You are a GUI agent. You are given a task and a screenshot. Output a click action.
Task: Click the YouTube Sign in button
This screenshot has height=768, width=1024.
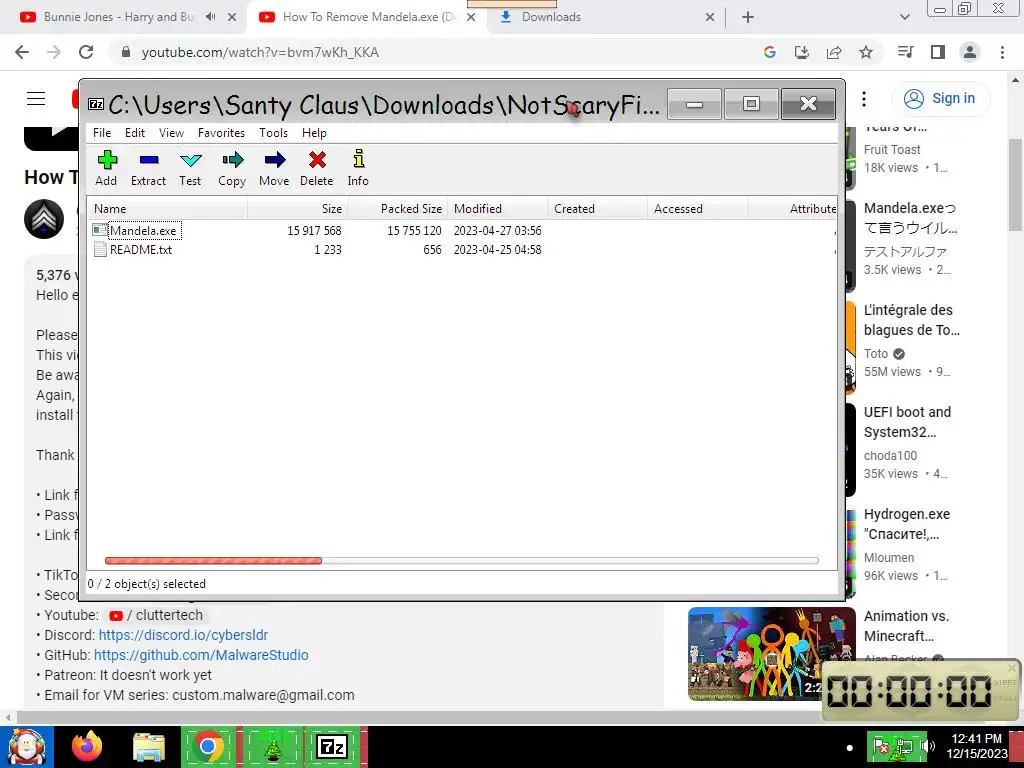[x=940, y=99]
